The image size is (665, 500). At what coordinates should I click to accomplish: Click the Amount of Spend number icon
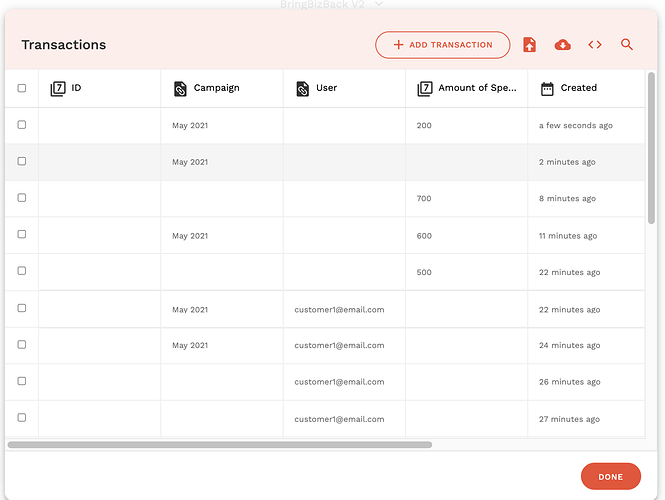click(425, 88)
